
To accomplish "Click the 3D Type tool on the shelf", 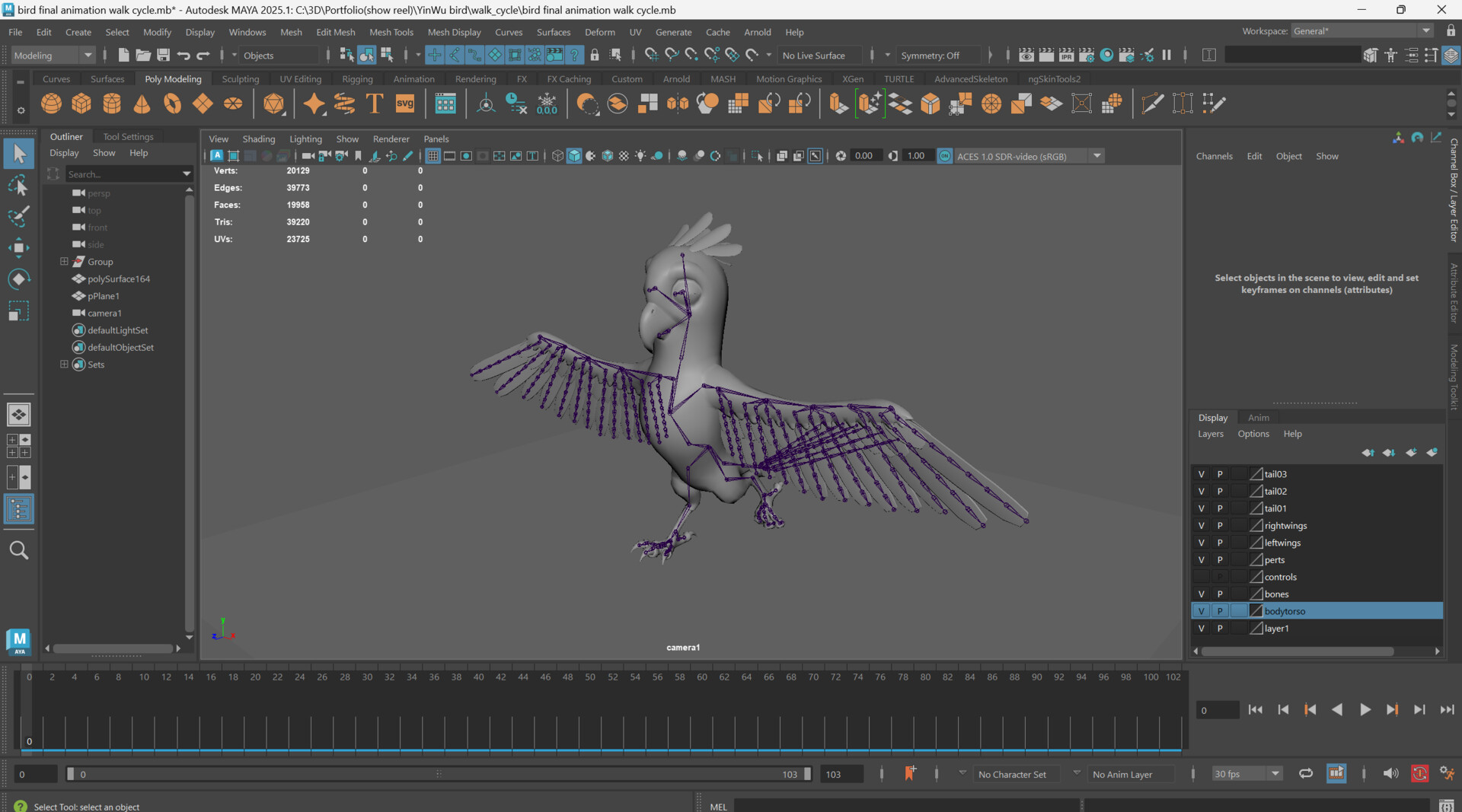I will click(x=374, y=103).
